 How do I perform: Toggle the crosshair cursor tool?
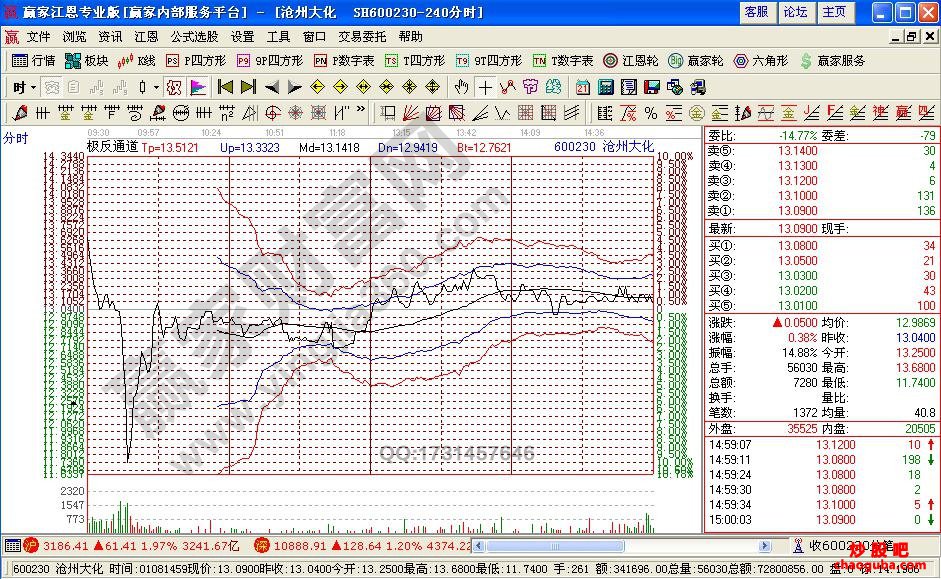485,88
